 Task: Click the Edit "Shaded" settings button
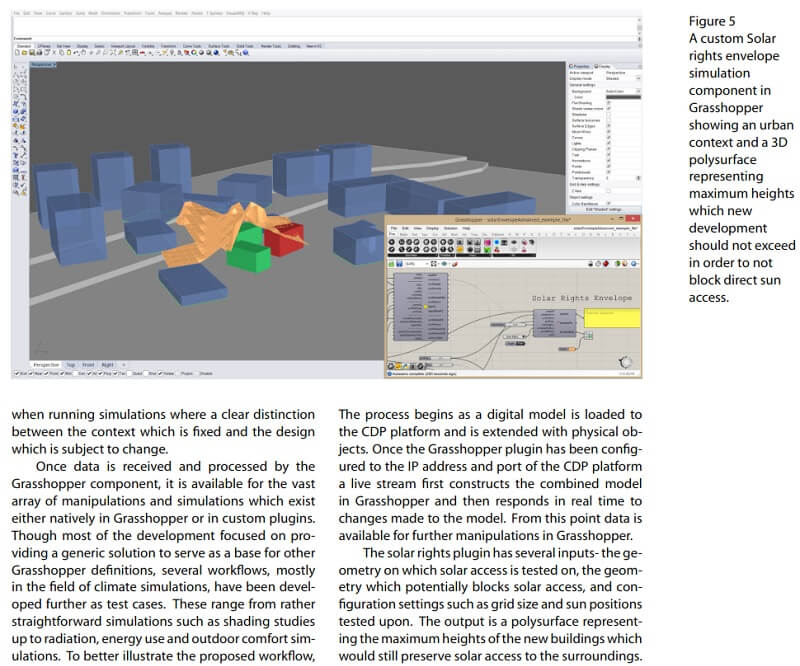tap(602, 209)
